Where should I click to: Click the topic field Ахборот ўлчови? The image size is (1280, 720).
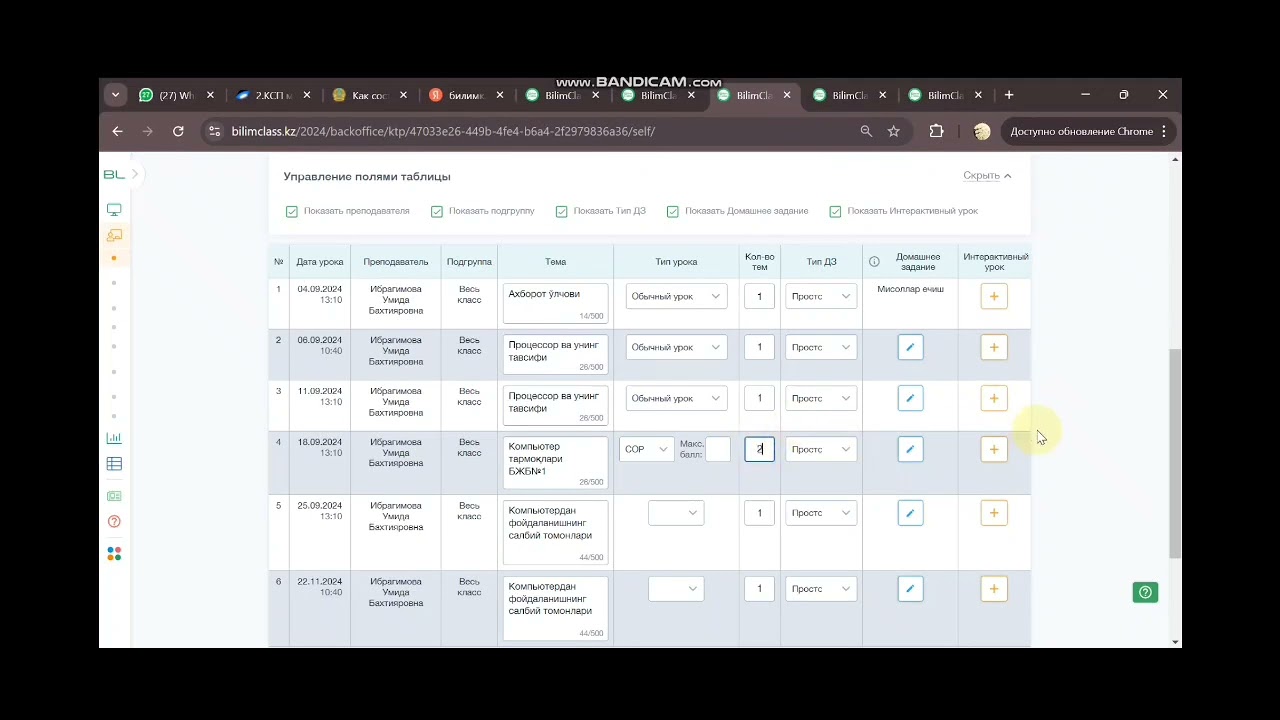pos(555,303)
